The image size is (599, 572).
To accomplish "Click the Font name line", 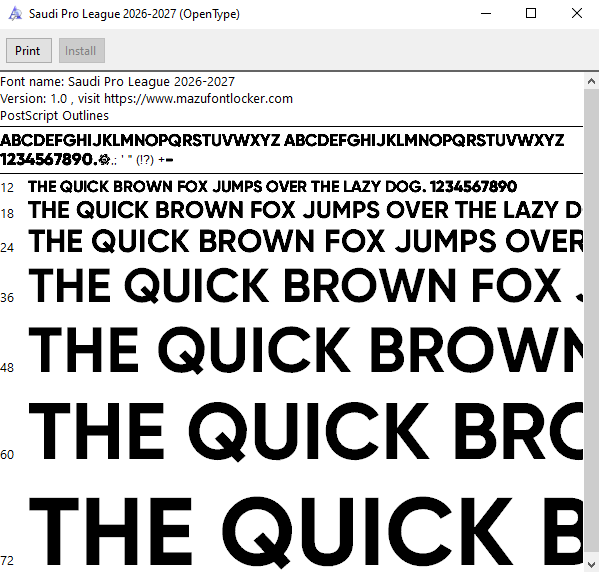I will 117,82.
